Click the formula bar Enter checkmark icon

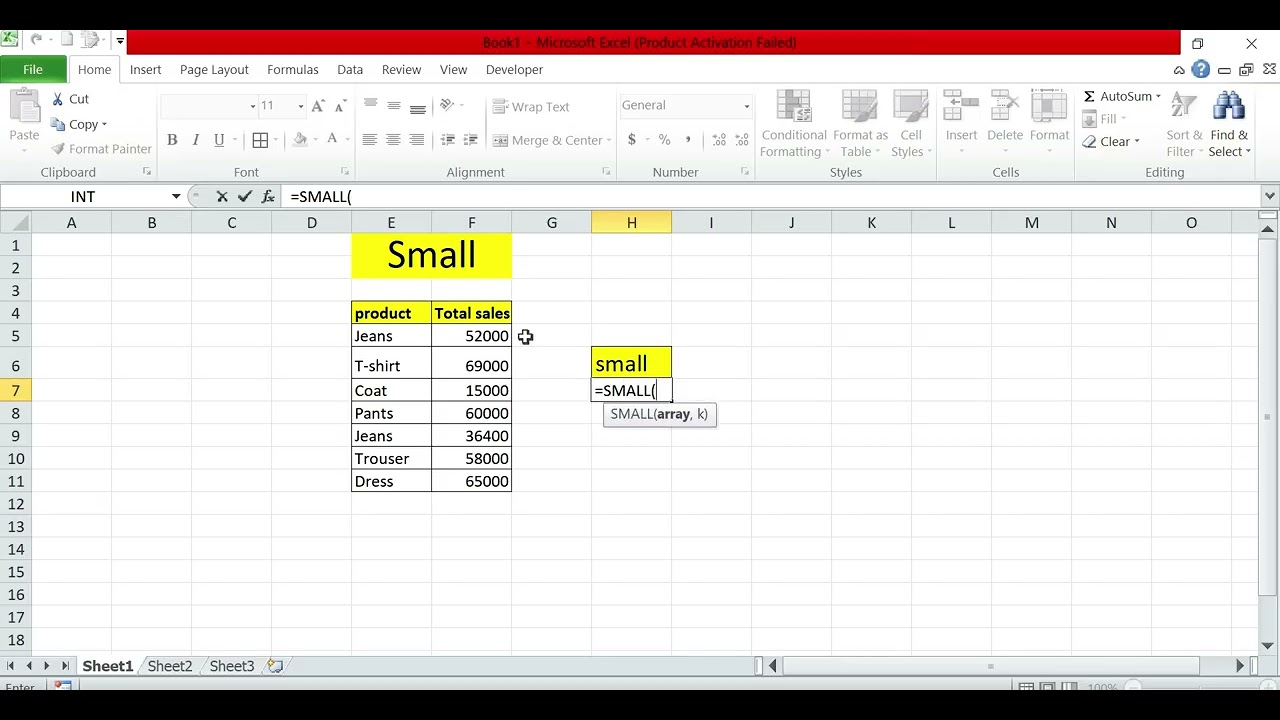click(245, 197)
